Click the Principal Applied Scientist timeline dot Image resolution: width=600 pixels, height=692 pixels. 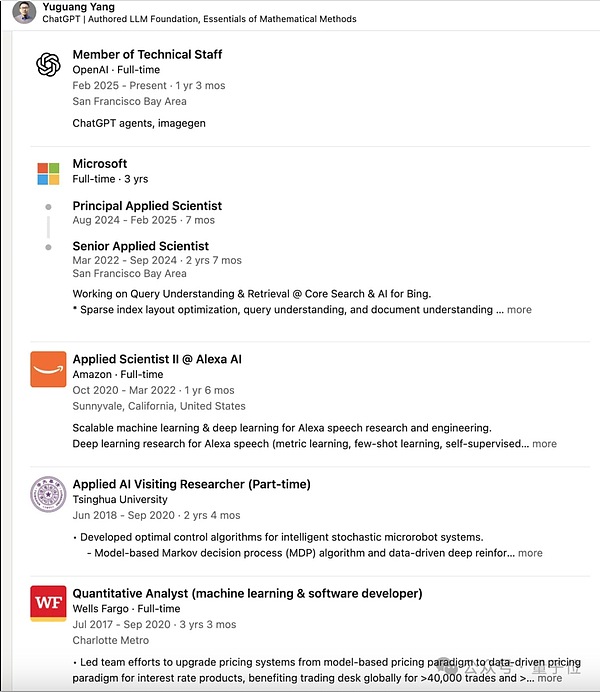point(48,207)
